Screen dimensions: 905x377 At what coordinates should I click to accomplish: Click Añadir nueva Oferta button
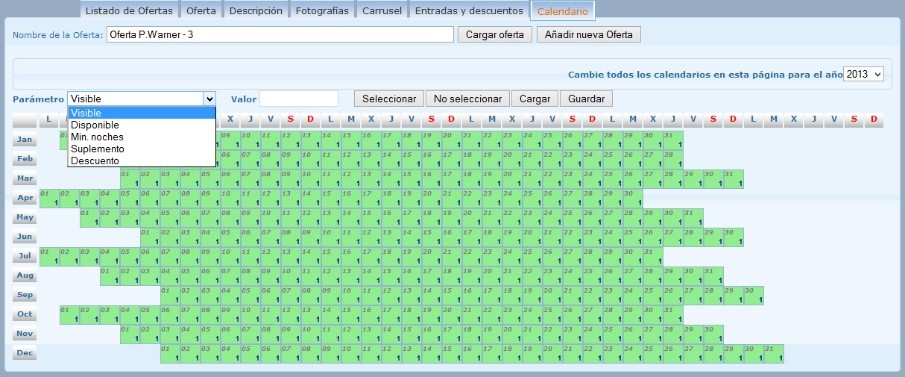(x=589, y=35)
